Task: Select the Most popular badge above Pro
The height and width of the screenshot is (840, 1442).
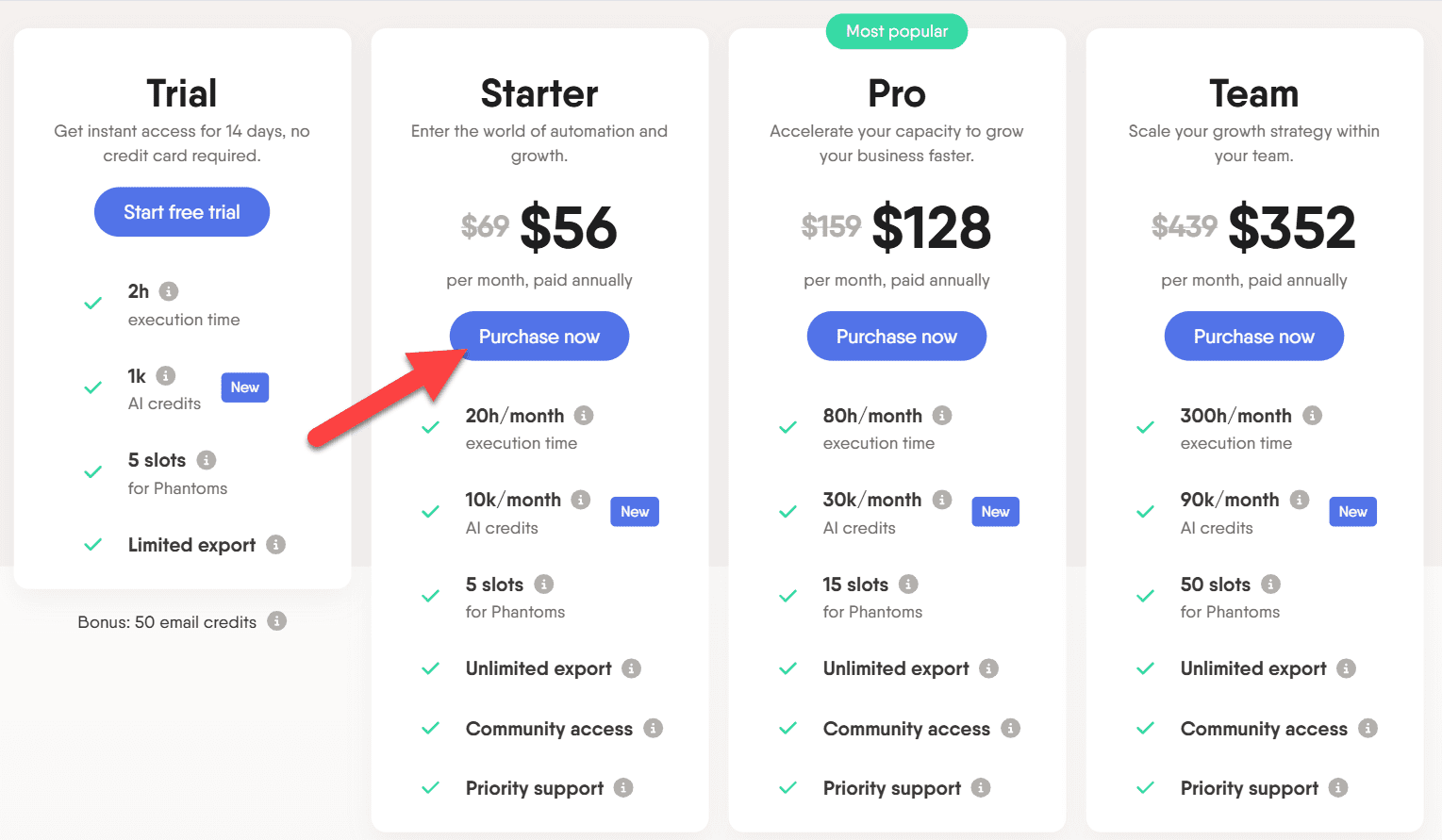Action: [x=896, y=31]
